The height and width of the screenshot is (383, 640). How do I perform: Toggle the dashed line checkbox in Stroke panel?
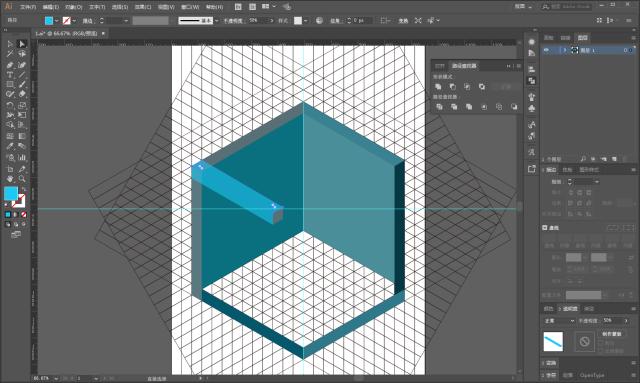545,227
